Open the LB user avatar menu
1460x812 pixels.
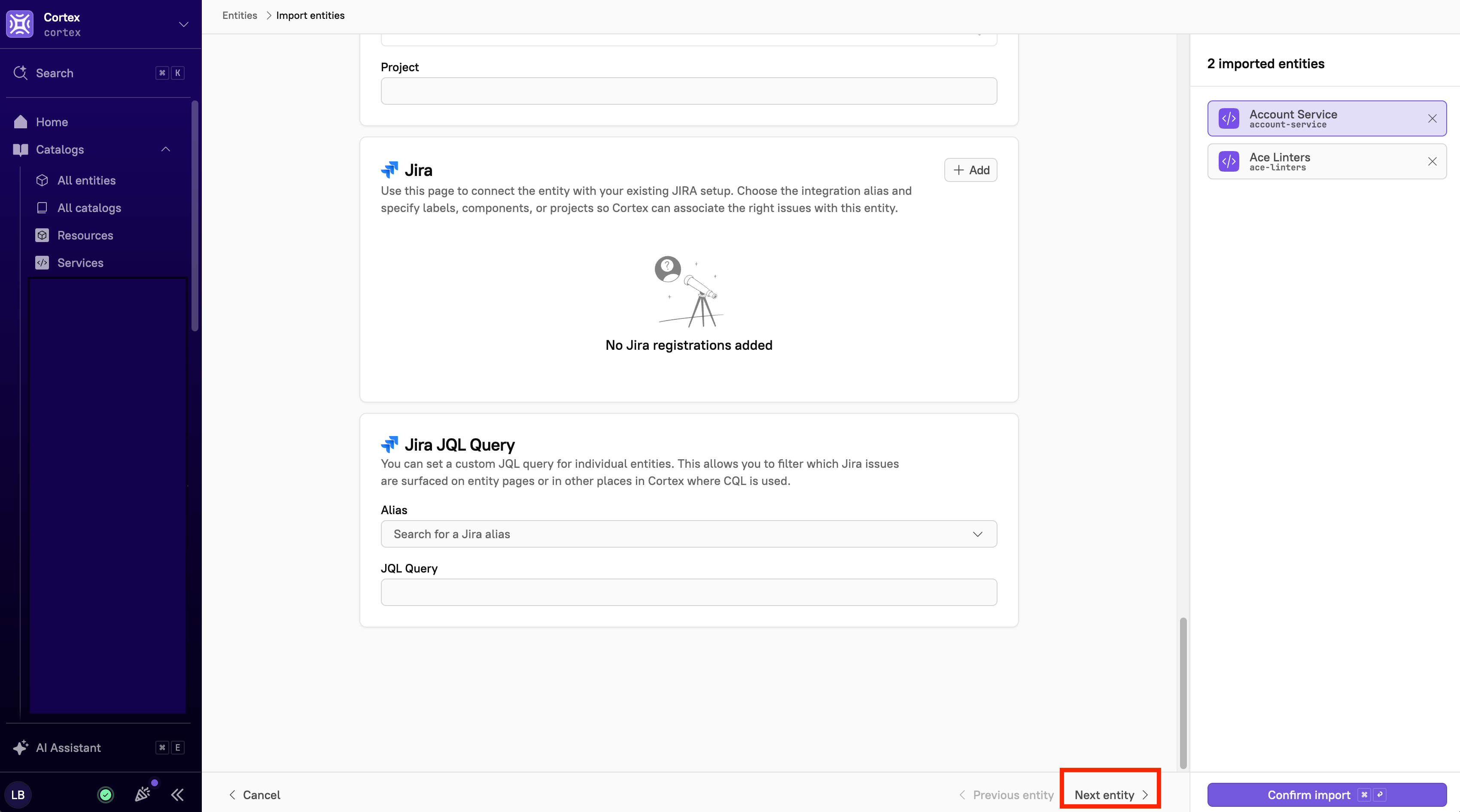pyautogui.click(x=18, y=794)
